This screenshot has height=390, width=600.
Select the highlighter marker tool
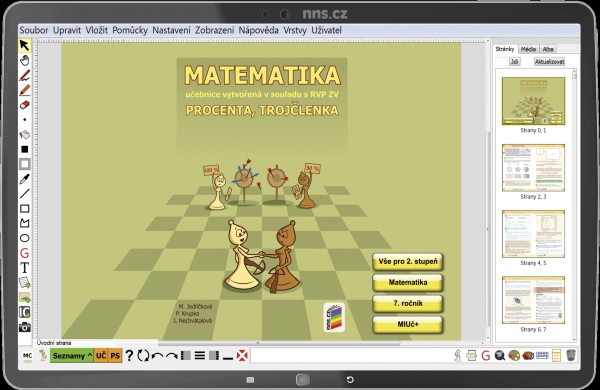(24, 90)
